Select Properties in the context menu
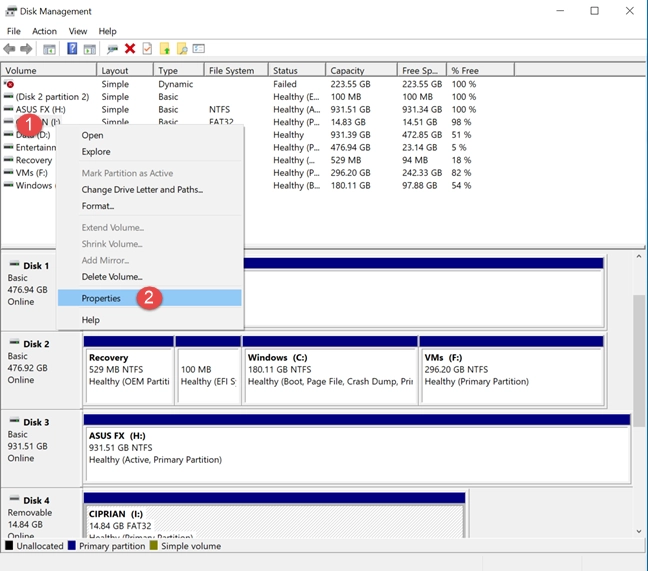648x571 pixels. tap(150, 298)
